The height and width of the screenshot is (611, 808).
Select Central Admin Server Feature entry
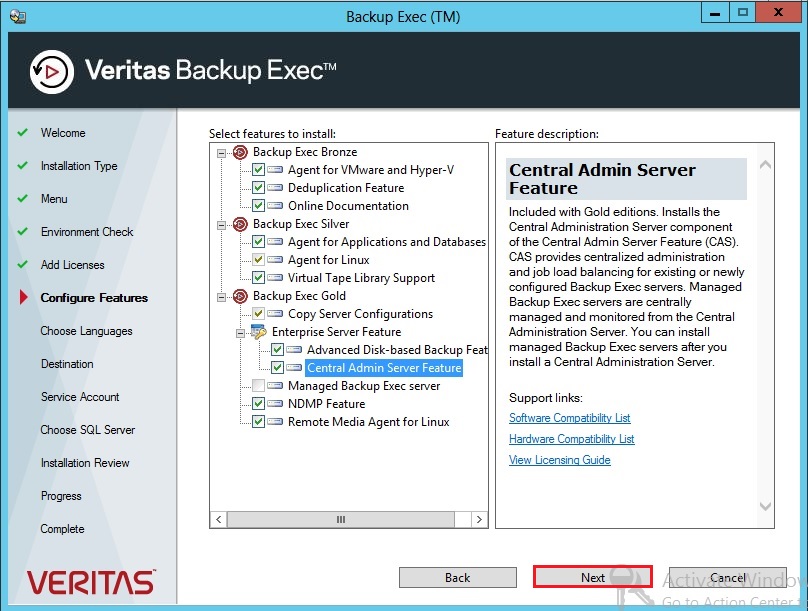(x=384, y=367)
